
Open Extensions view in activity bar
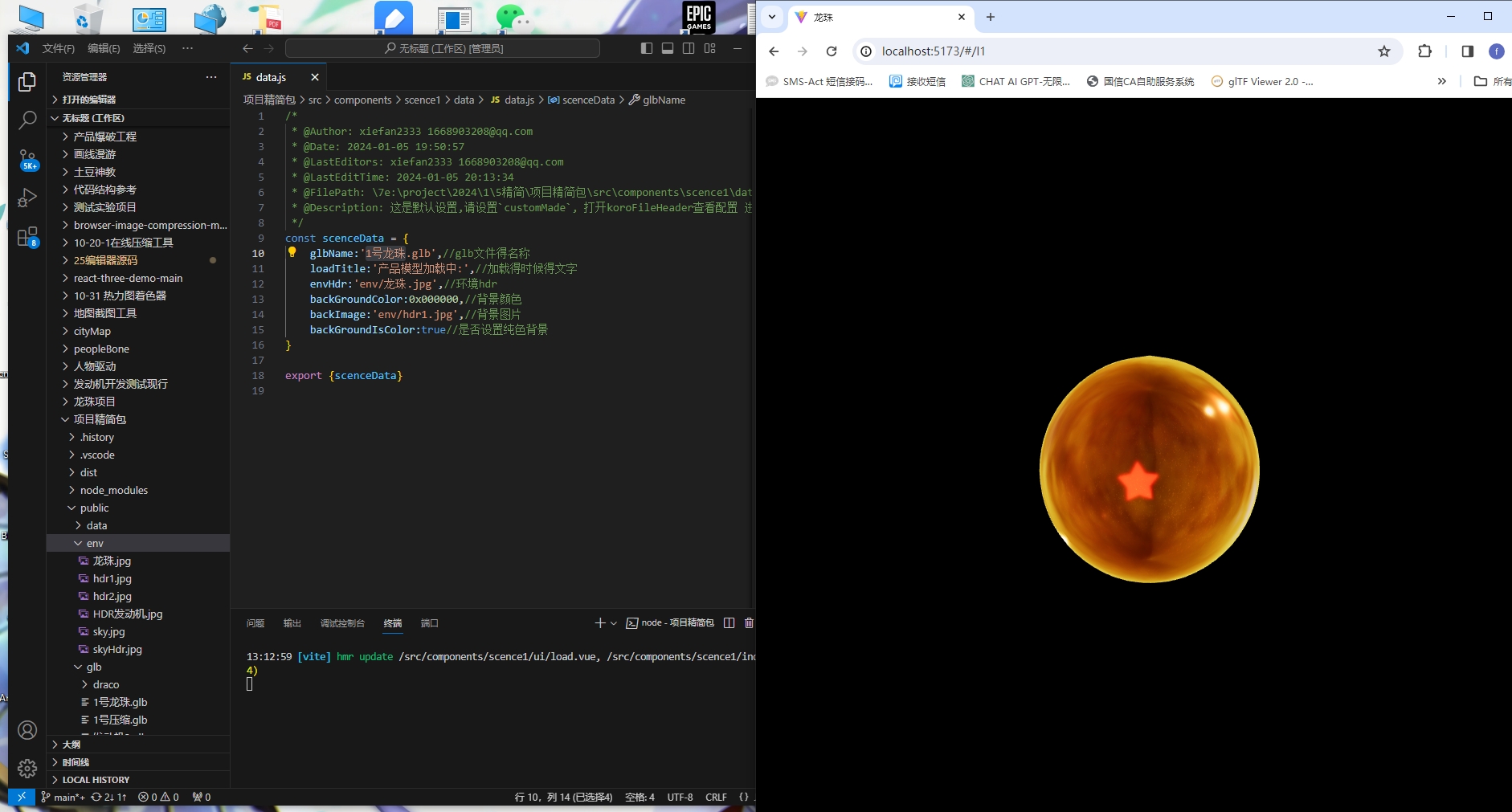[x=27, y=237]
